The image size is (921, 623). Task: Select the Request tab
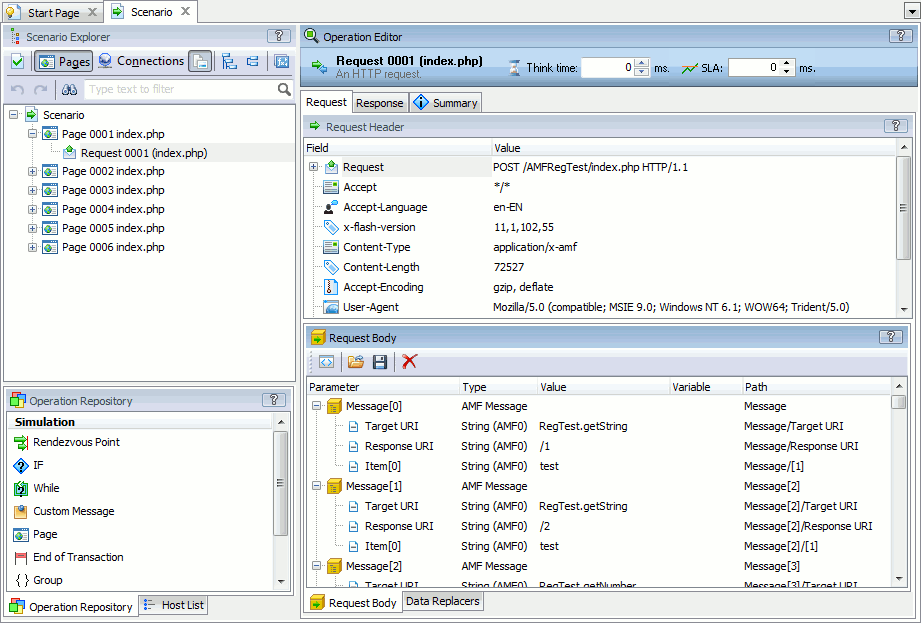(326, 102)
